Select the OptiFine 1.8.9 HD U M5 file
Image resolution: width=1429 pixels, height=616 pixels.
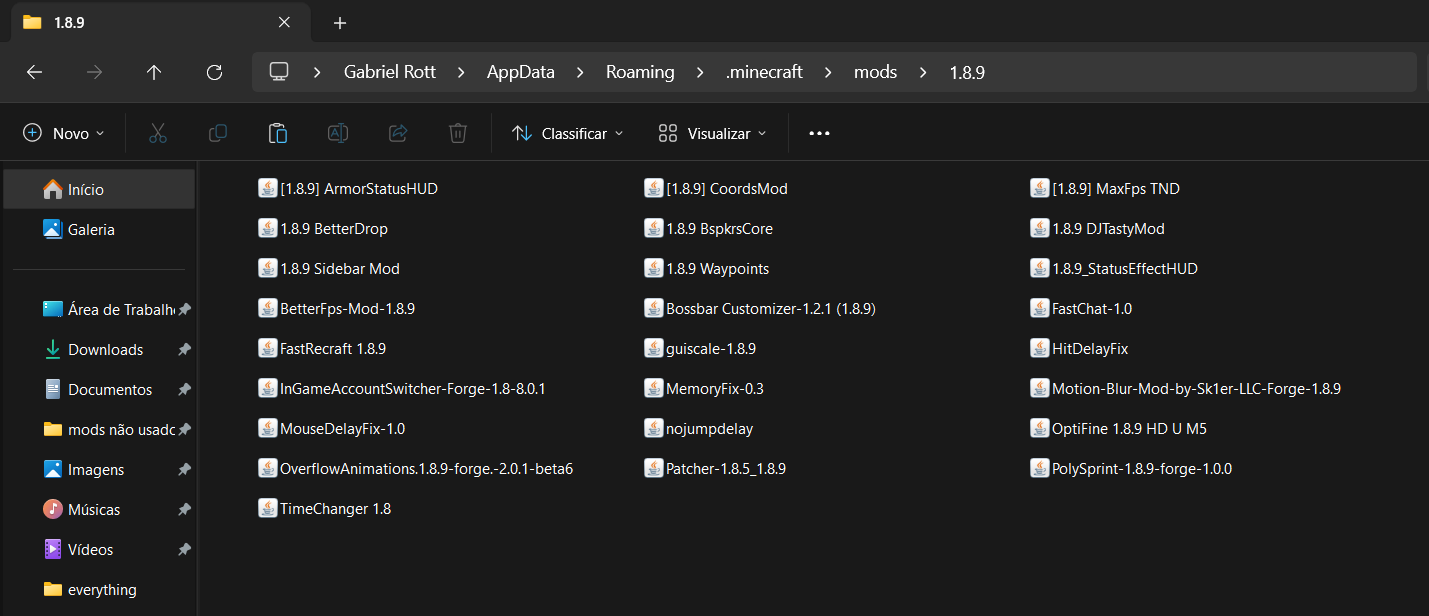pyautogui.click(x=1119, y=428)
